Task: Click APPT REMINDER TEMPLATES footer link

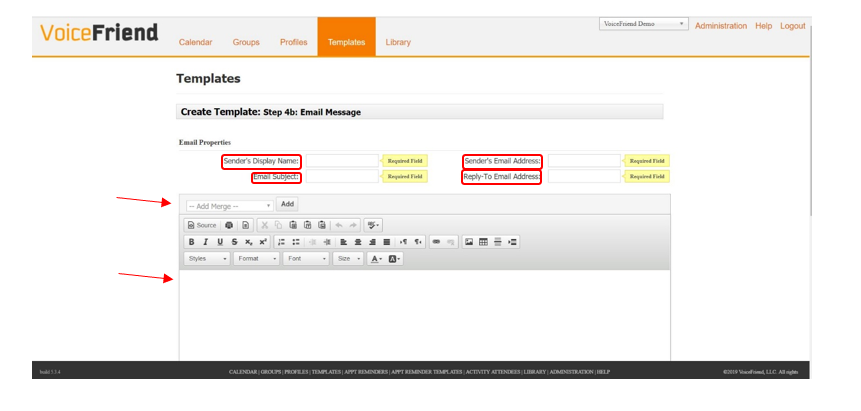Action: [427, 372]
